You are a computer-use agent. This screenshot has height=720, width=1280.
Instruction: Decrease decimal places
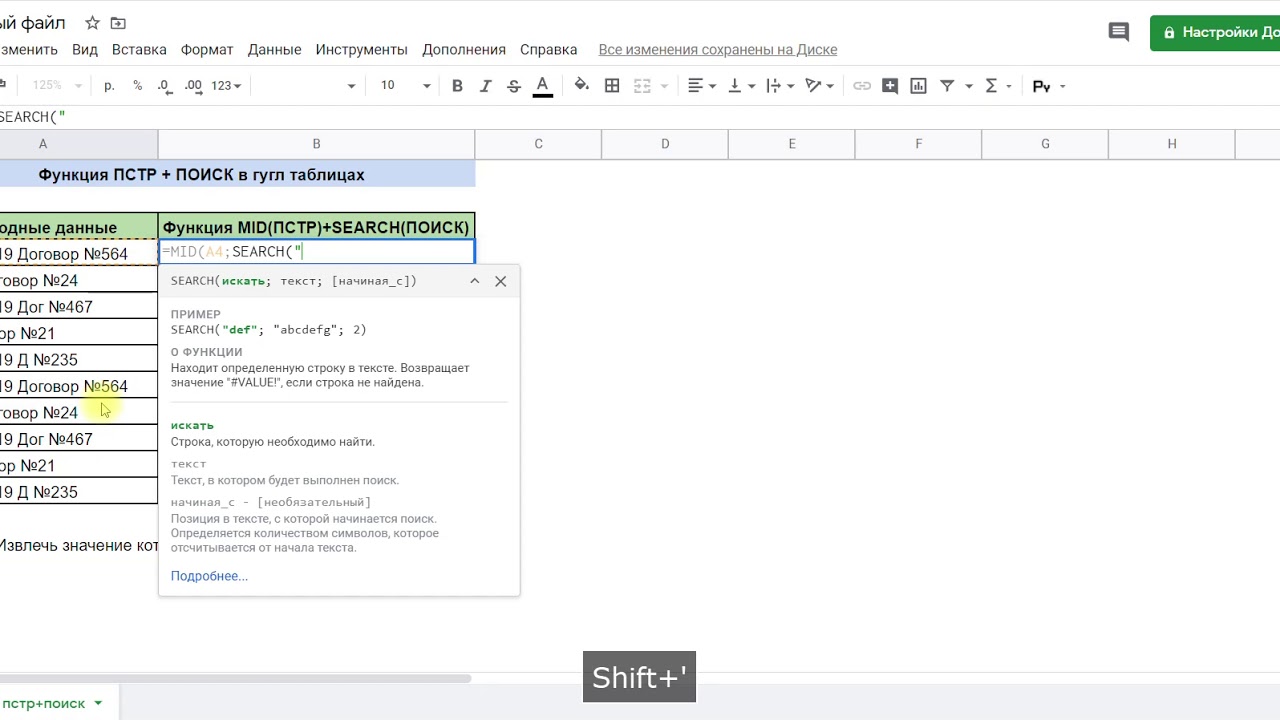coord(165,86)
